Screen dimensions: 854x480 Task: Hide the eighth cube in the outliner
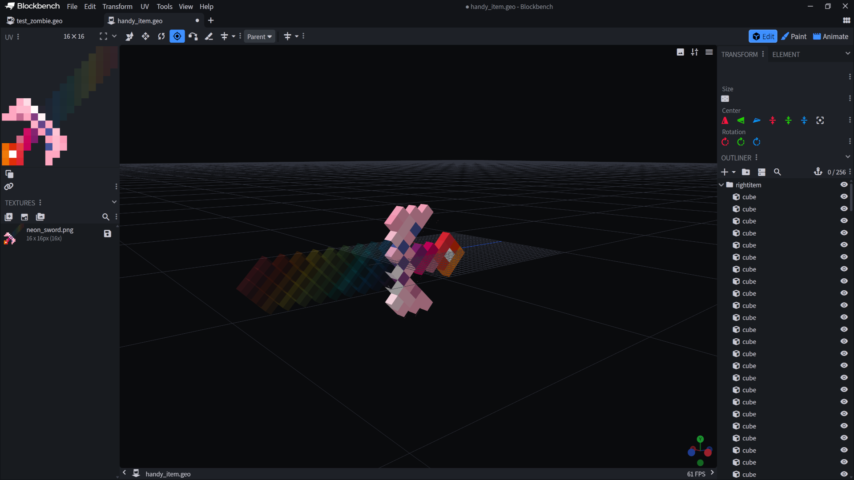pos(844,282)
